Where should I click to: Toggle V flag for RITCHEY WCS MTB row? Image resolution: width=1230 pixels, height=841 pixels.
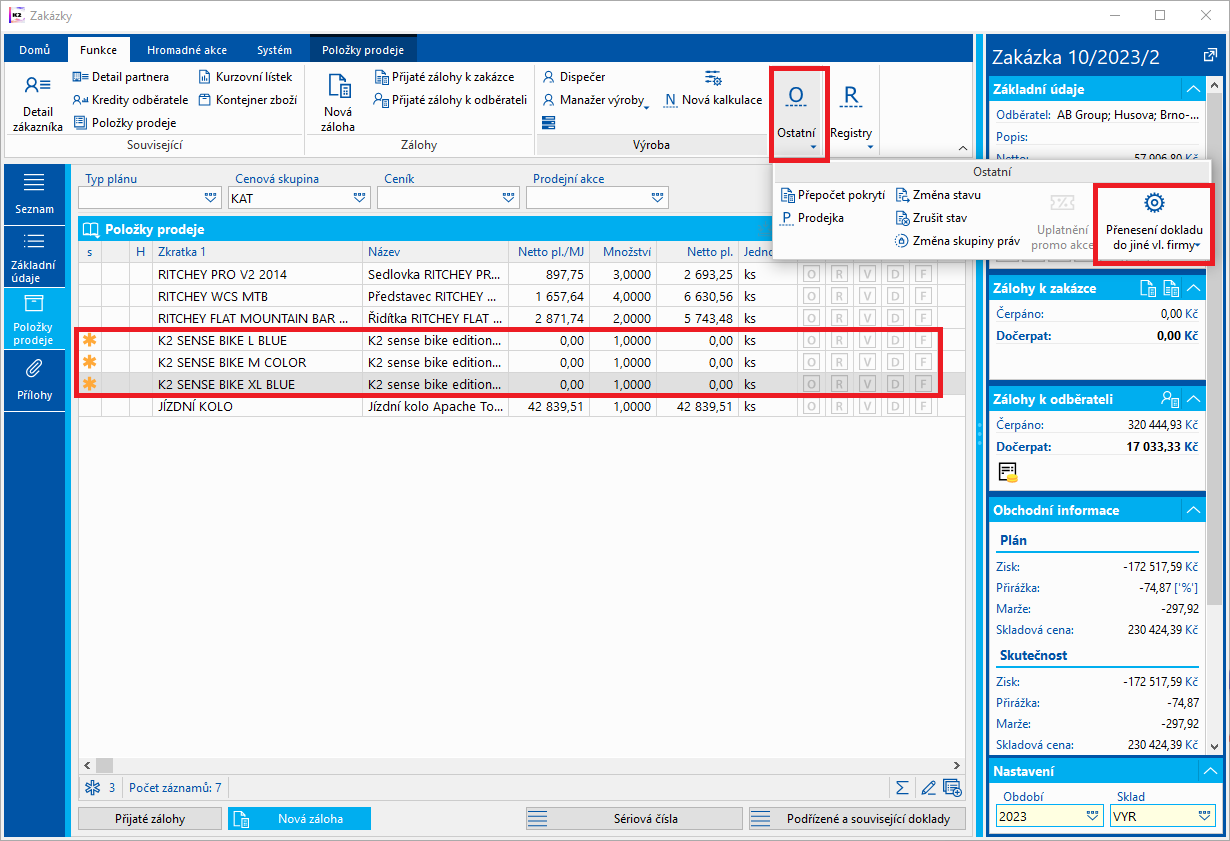point(867,296)
